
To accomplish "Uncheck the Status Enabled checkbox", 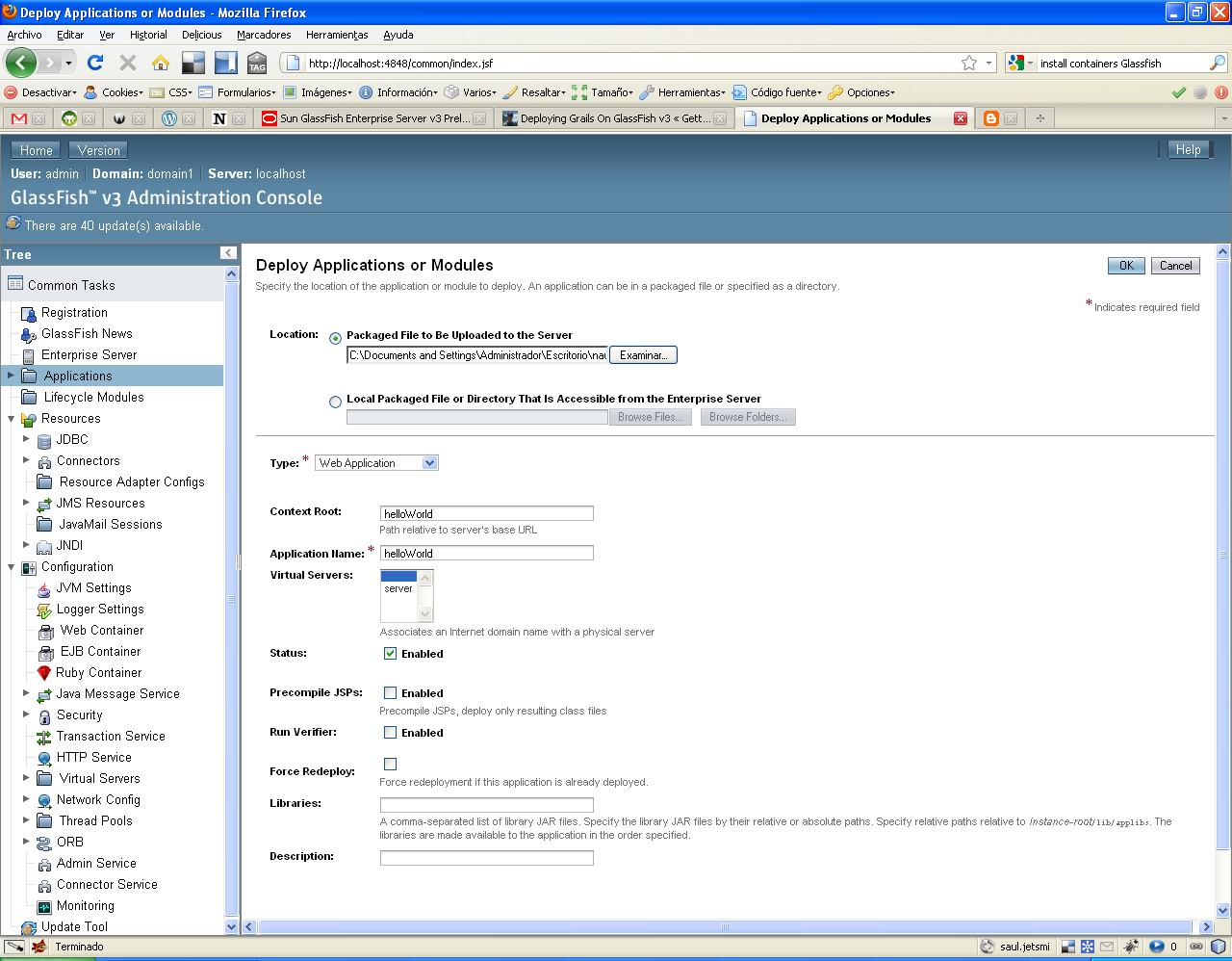I will (390, 653).
